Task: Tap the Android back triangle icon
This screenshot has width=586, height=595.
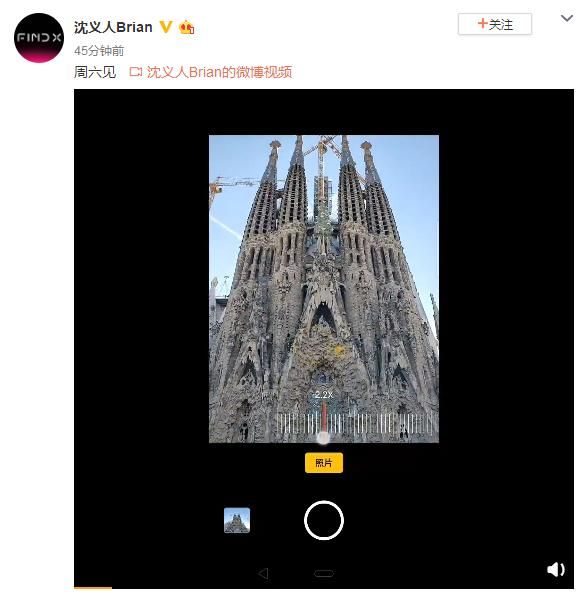Action: tap(263, 573)
